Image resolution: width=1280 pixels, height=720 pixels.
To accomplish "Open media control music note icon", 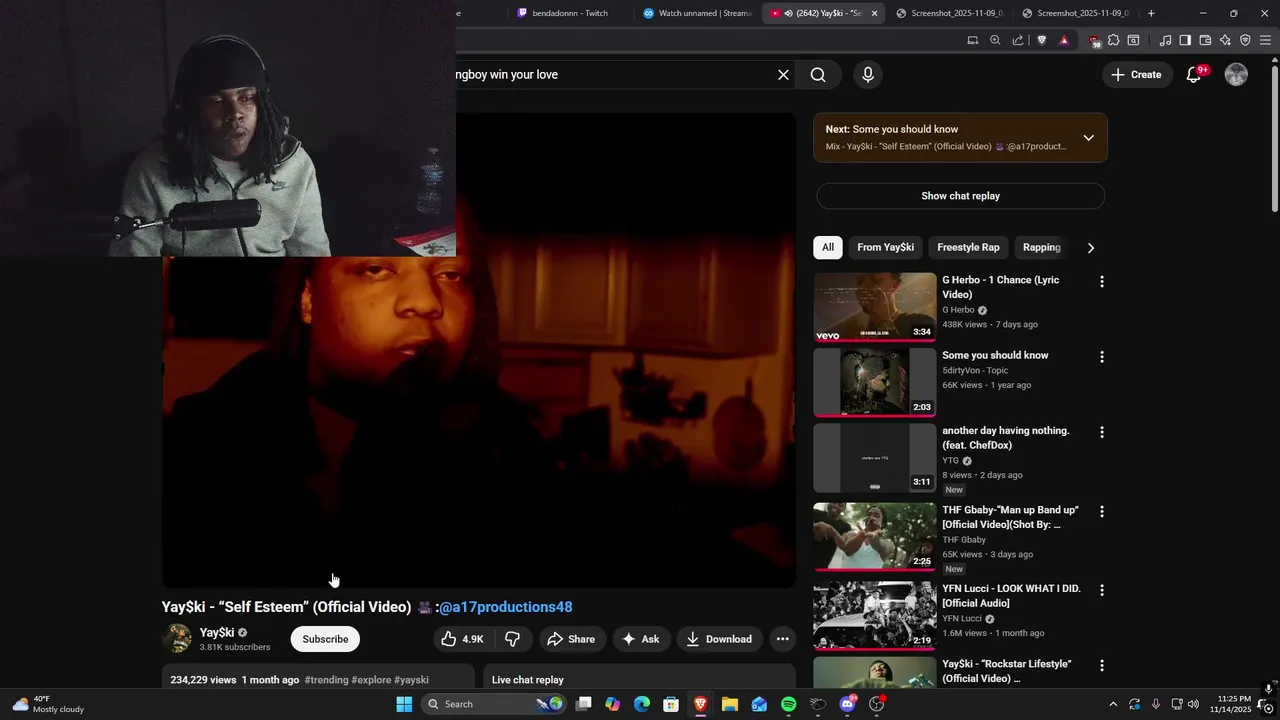I will 1165,40.
